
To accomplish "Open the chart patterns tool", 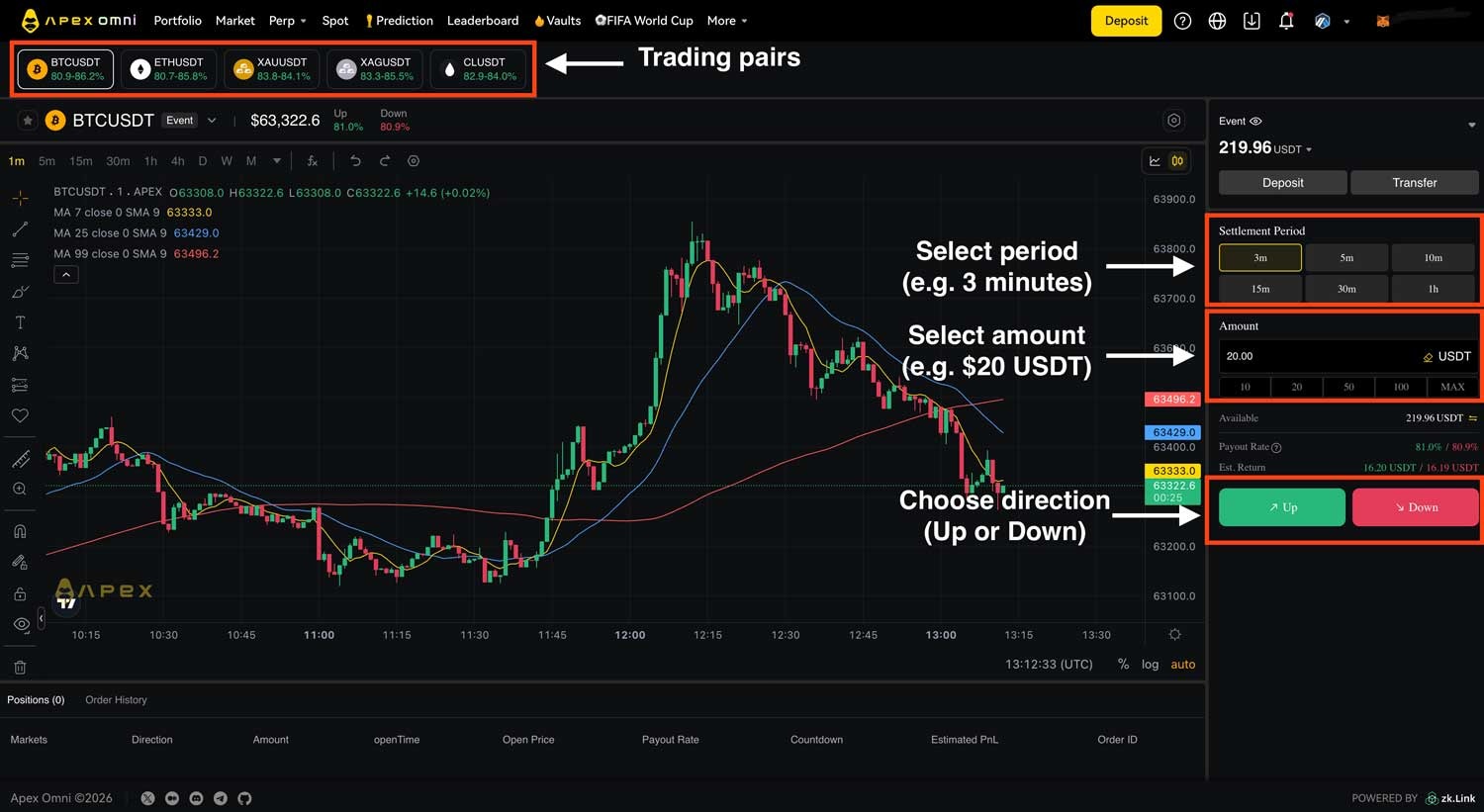I will point(20,353).
